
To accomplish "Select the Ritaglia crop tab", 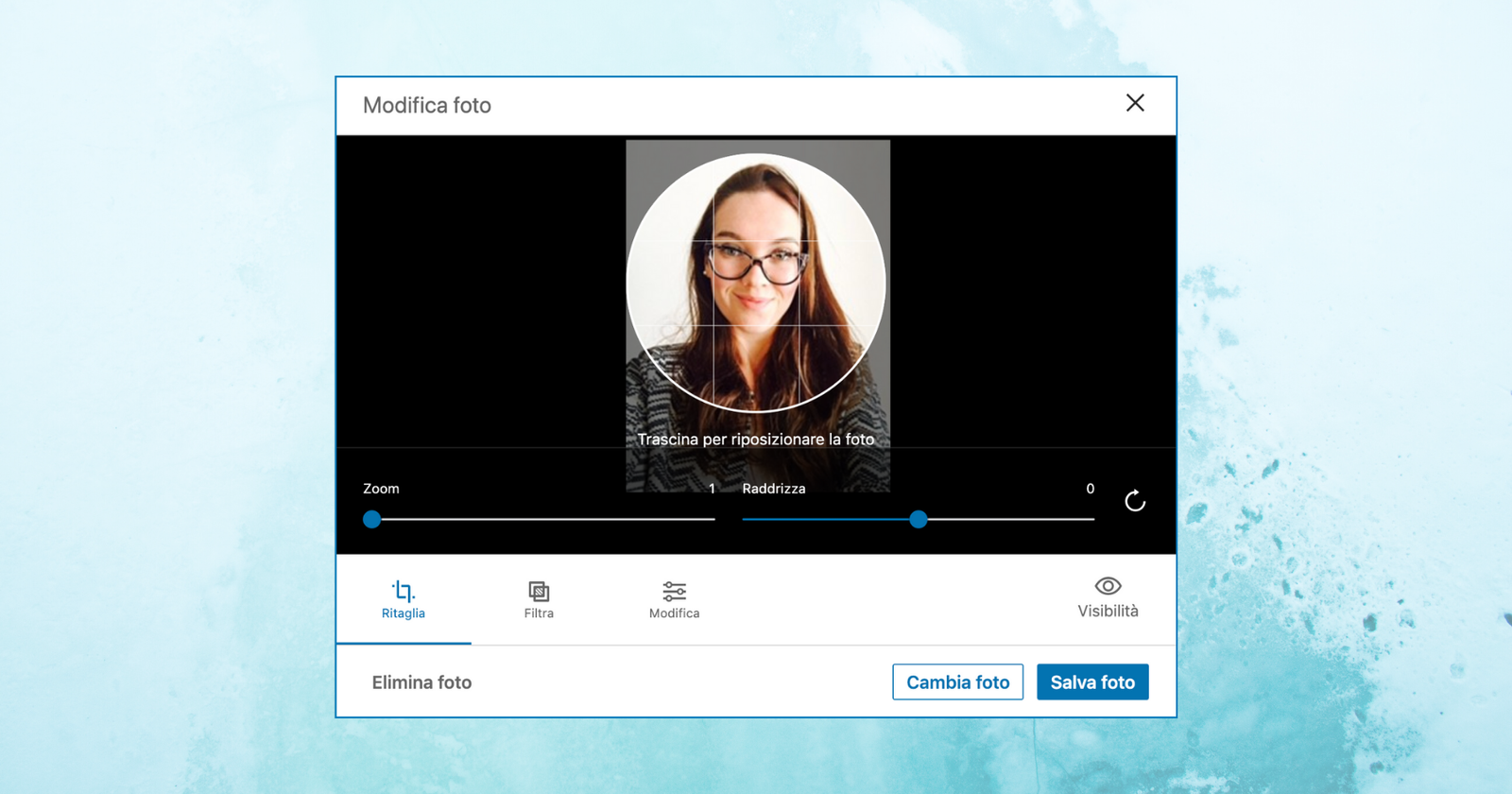I will coord(404,600).
